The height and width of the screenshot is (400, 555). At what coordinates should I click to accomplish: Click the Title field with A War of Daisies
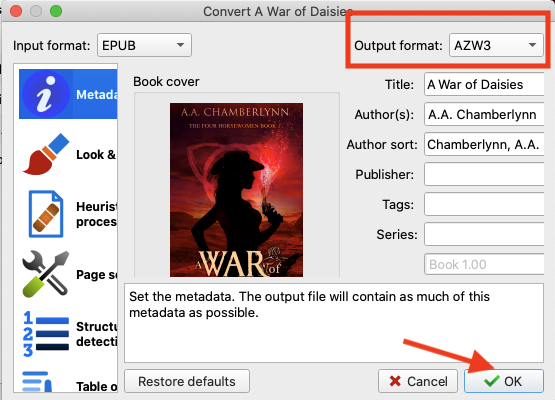484,84
